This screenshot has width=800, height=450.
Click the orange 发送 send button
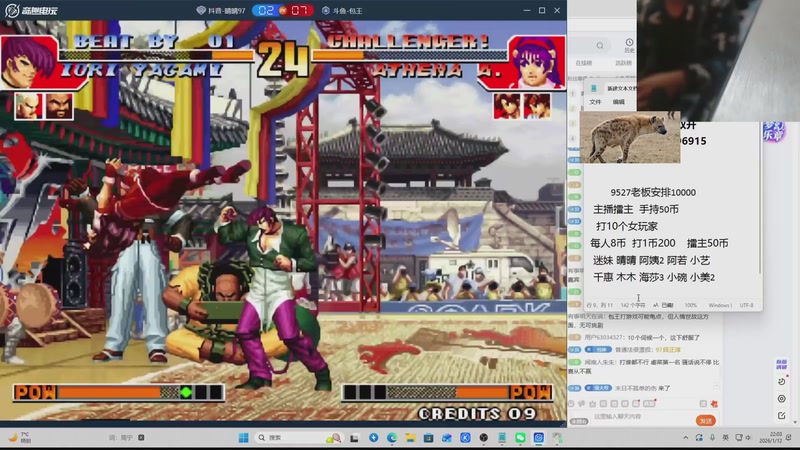(x=706, y=420)
